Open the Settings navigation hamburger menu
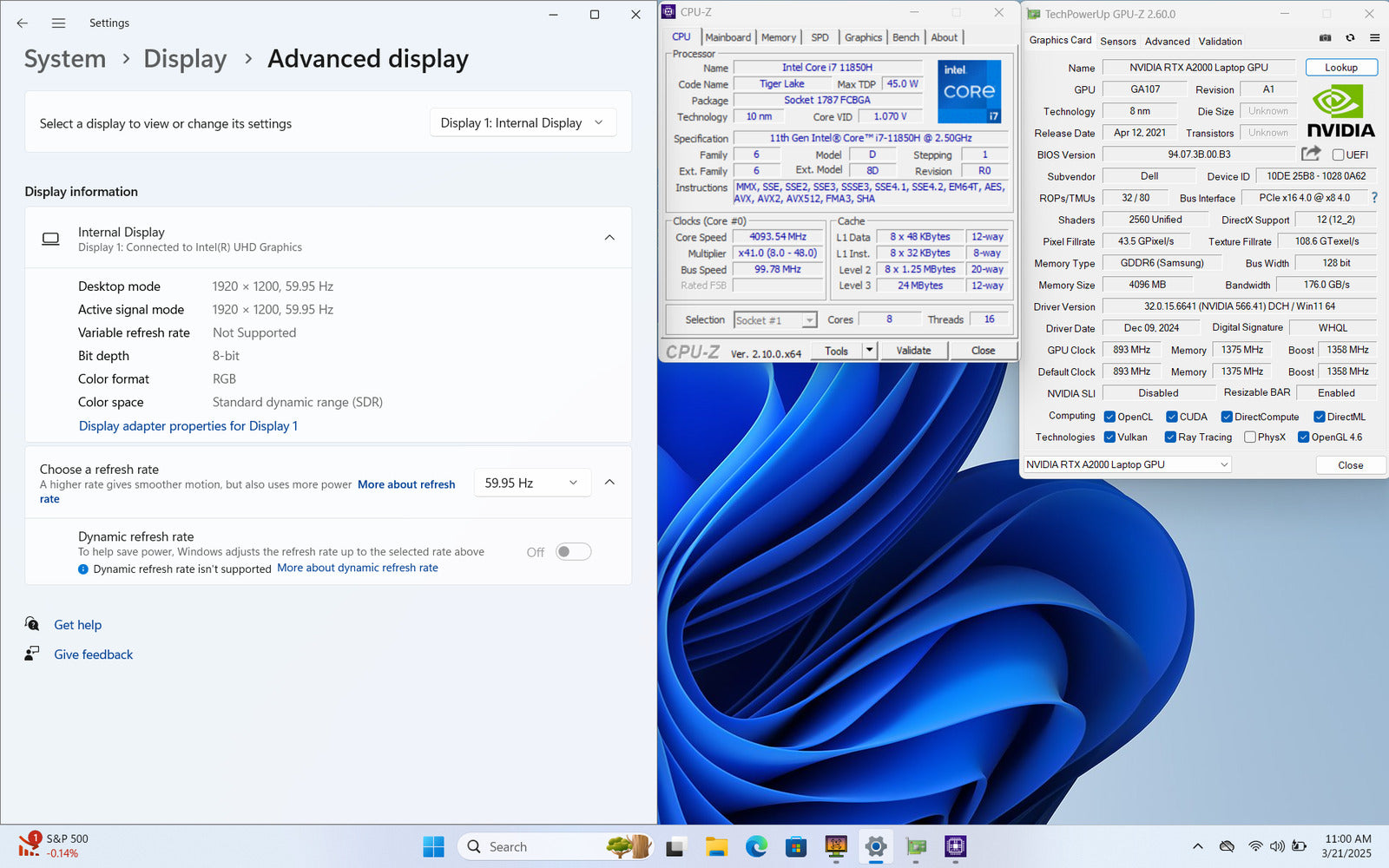 point(58,23)
